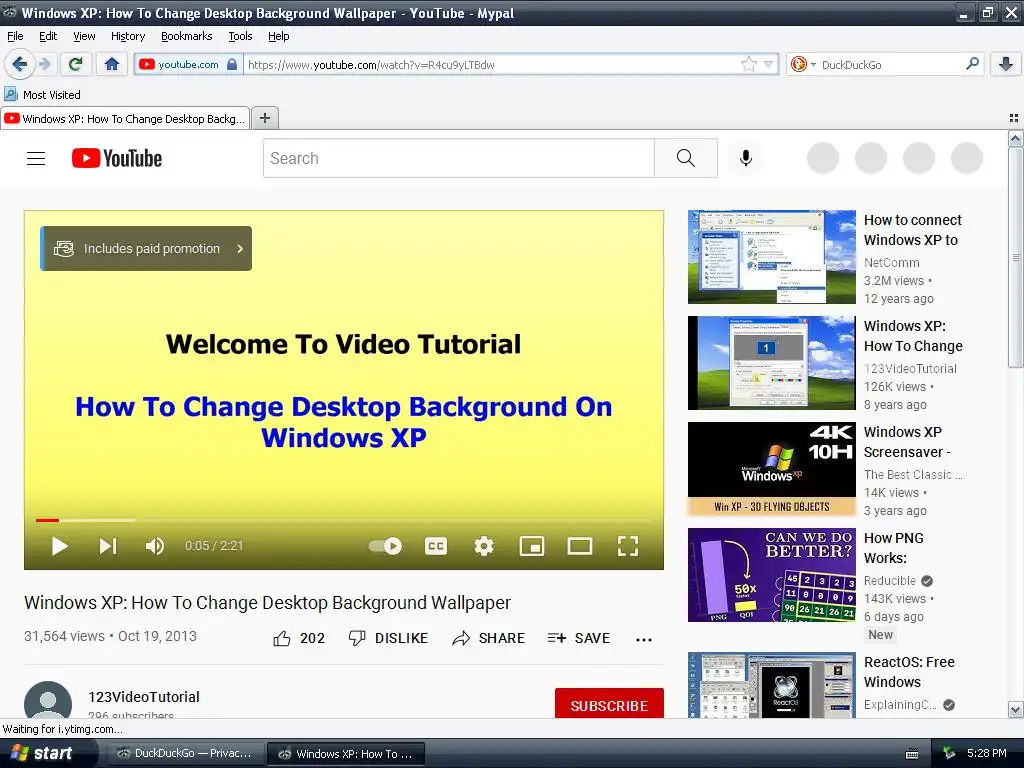Expand the Includes paid promotion notice
The width and height of the screenshot is (1024, 768).
(x=146, y=248)
